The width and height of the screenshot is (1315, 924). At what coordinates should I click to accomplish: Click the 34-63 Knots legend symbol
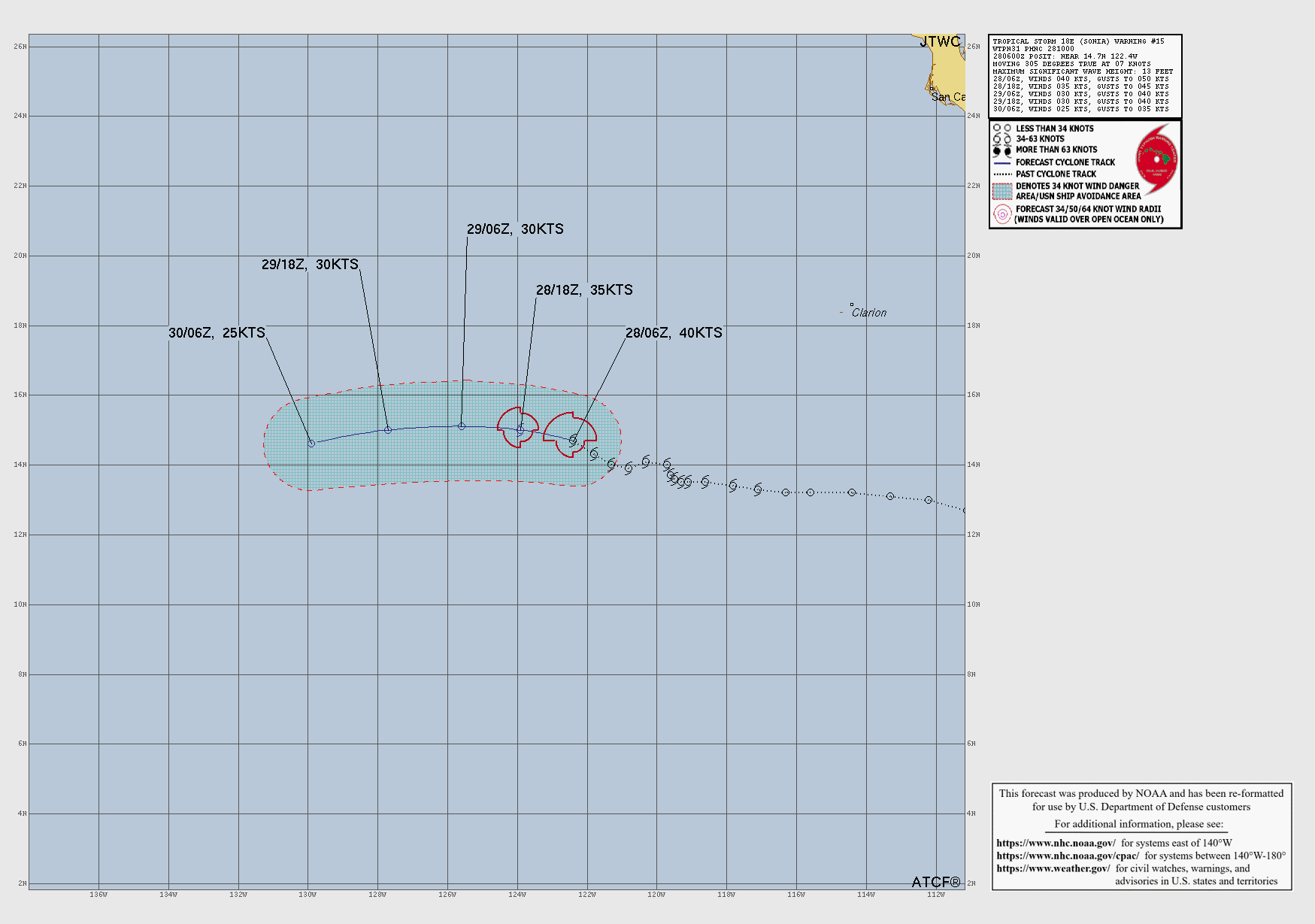click(1002, 139)
